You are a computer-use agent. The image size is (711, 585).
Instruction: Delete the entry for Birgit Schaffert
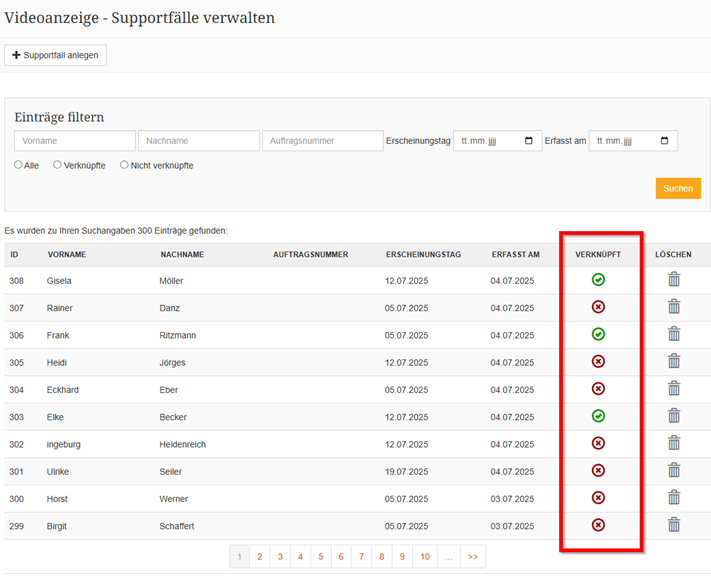674,525
